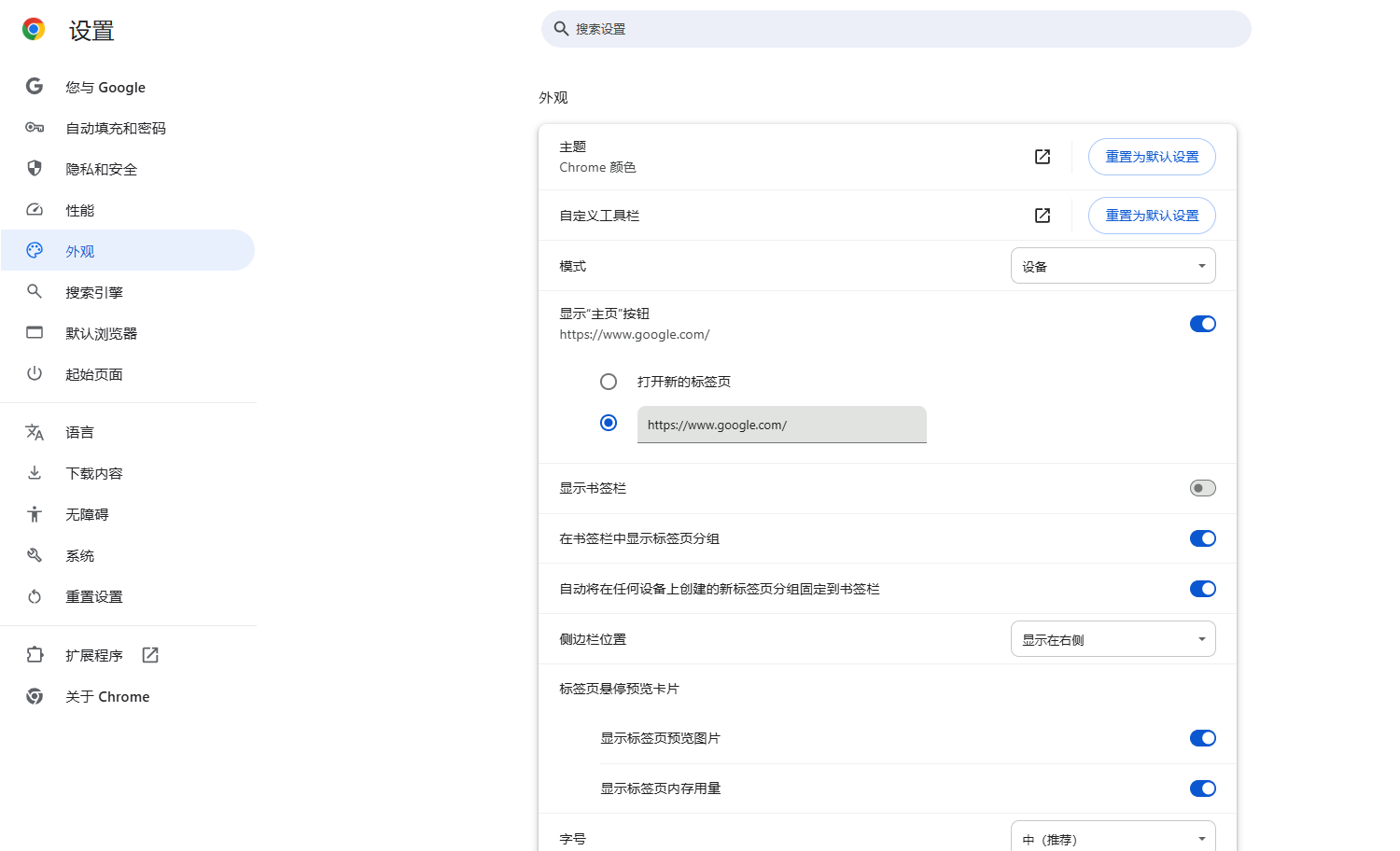Click the palette icon for 外观
This screenshot has height=851, width=1400.
click(35, 251)
